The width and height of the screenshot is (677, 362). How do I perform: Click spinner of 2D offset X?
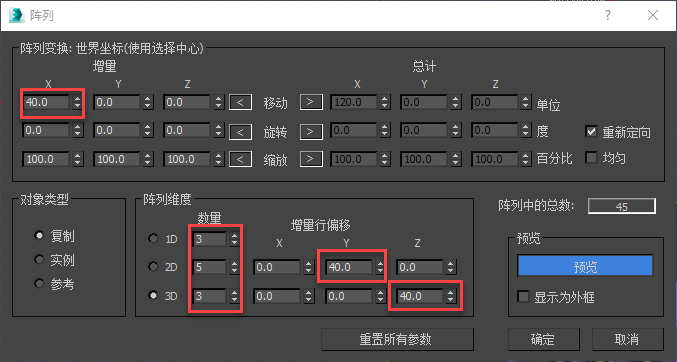coord(308,267)
